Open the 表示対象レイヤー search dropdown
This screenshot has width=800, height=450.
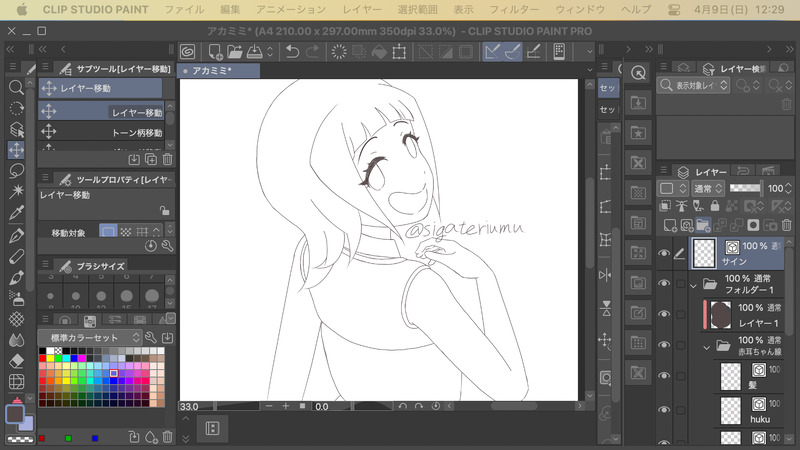[693, 85]
